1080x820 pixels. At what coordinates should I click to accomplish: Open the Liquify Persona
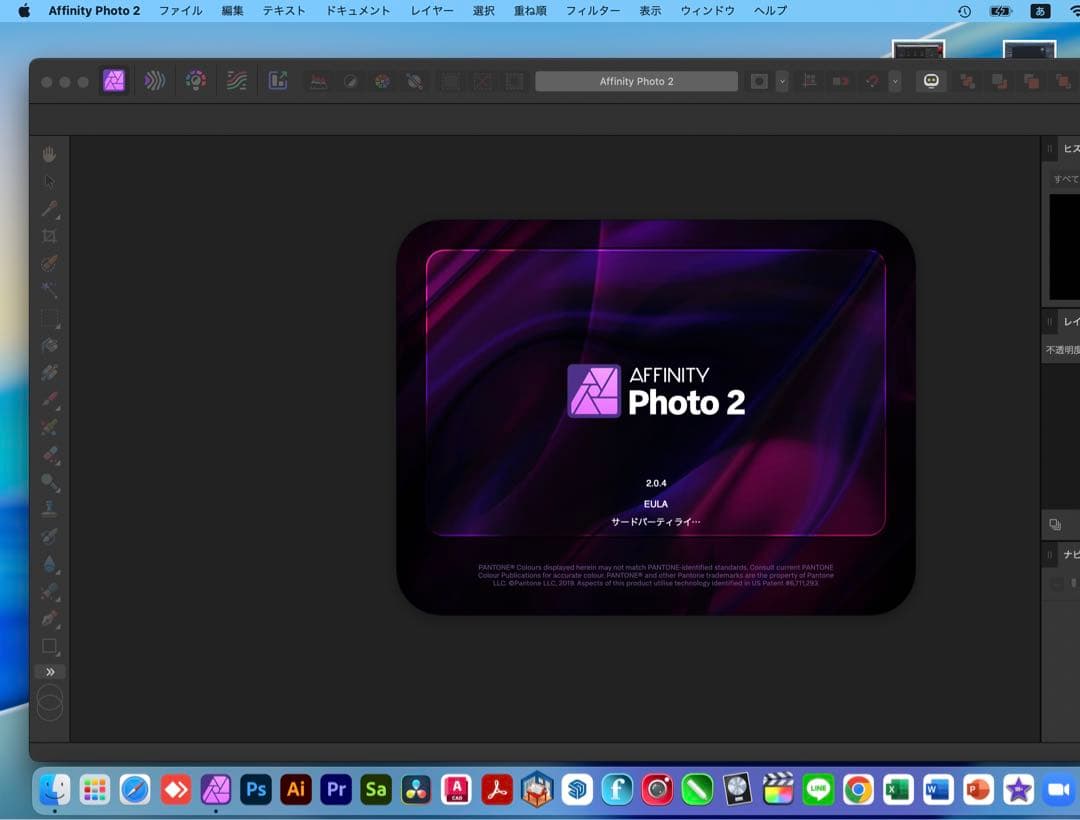click(154, 81)
